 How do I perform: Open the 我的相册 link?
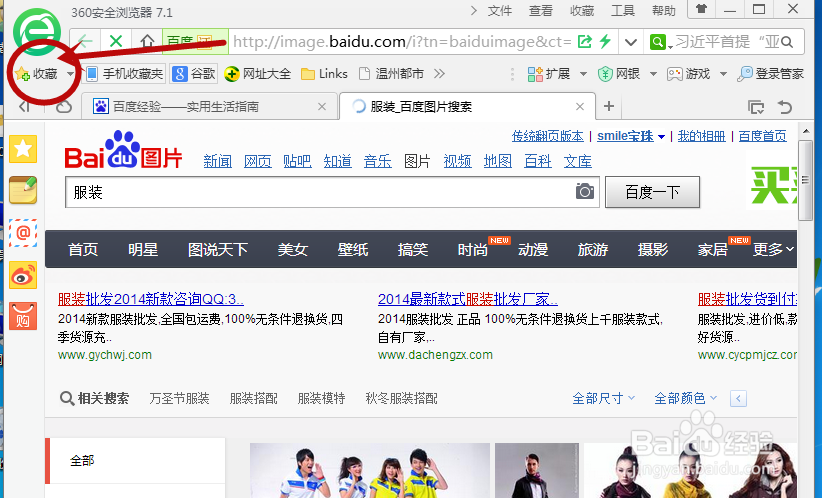(x=701, y=137)
